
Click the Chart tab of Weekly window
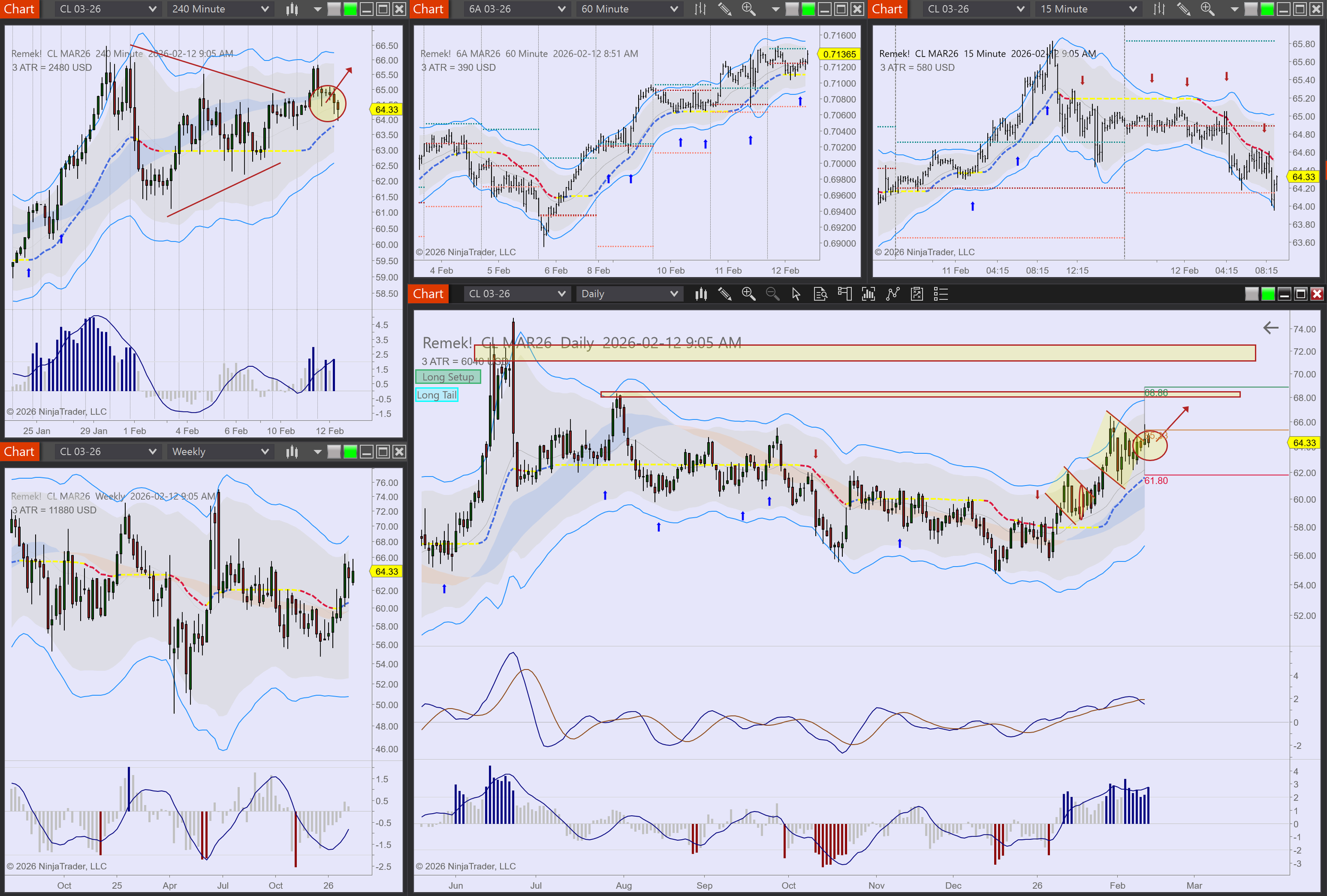20,452
